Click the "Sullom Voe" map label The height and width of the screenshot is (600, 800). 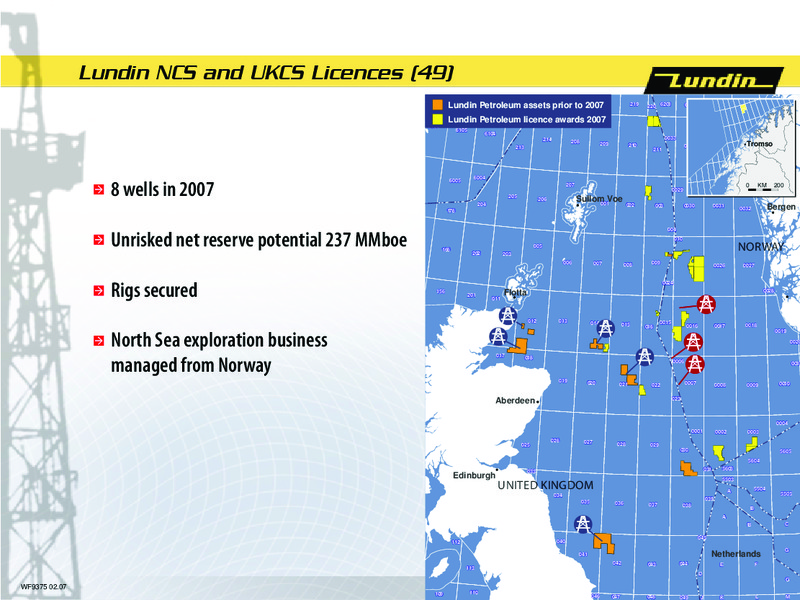coord(599,199)
